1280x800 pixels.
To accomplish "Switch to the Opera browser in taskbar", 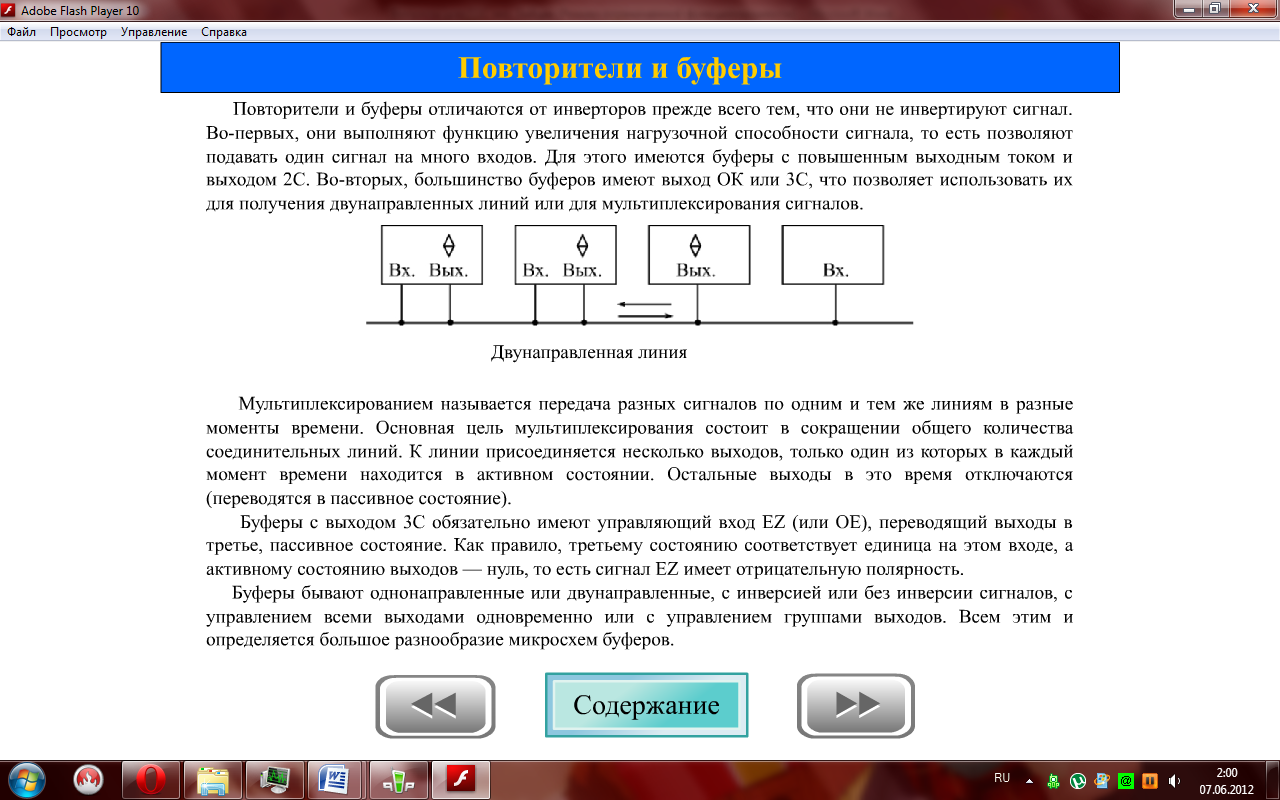I will click(x=151, y=780).
